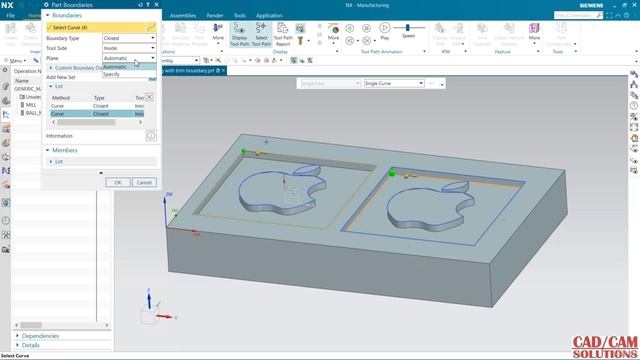The width and height of the screenshot is (640, 360).
Task: Click the dialog collapse arrow above OK
Action: coord(101,173)
